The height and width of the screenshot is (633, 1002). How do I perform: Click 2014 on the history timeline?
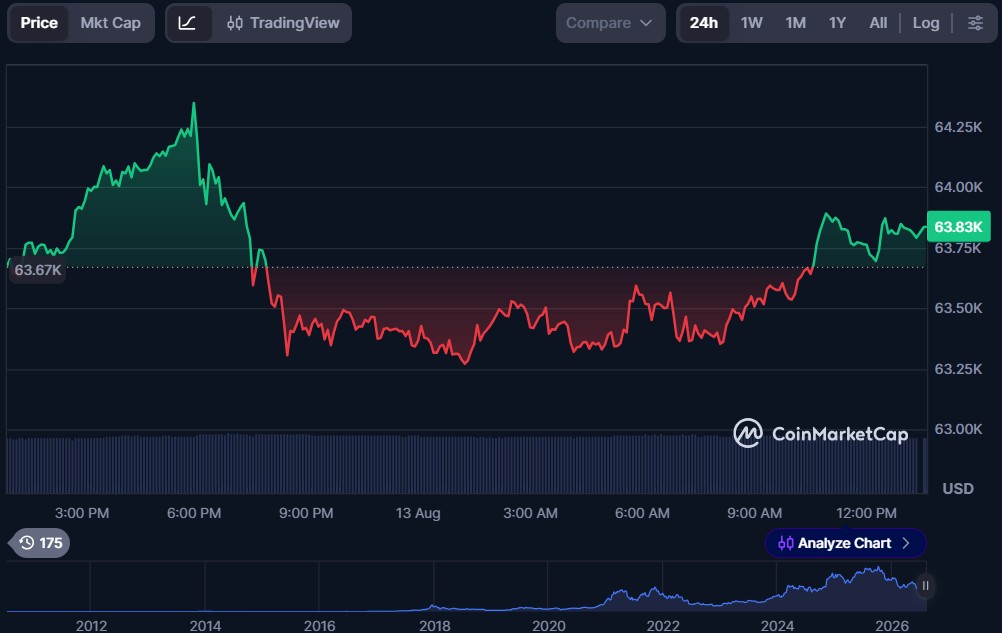(205, 625)
